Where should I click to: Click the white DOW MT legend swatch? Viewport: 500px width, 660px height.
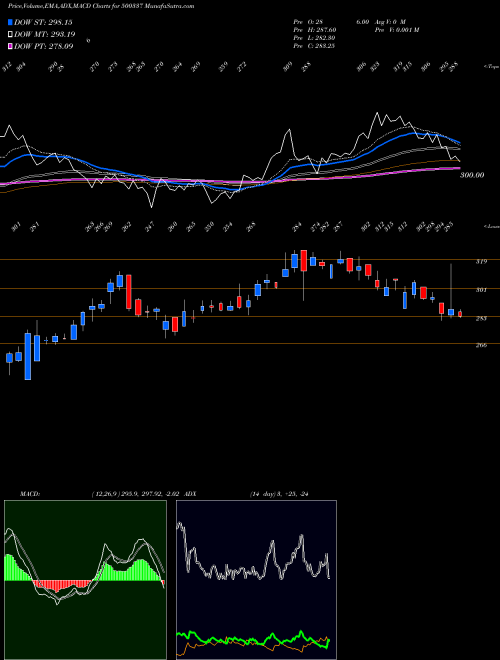click(10, 34)
